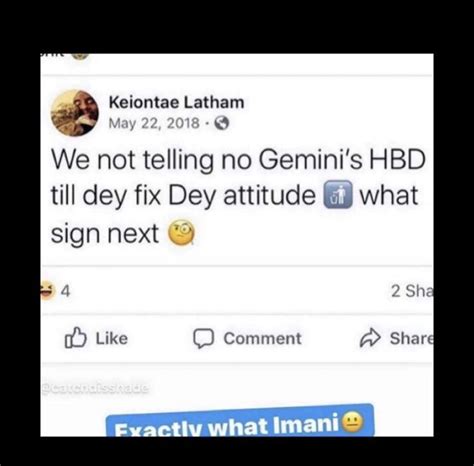The image size is (474, 466).
Task: Open the May 22, 2018 timestamp
Action: (x=154, y=123)
